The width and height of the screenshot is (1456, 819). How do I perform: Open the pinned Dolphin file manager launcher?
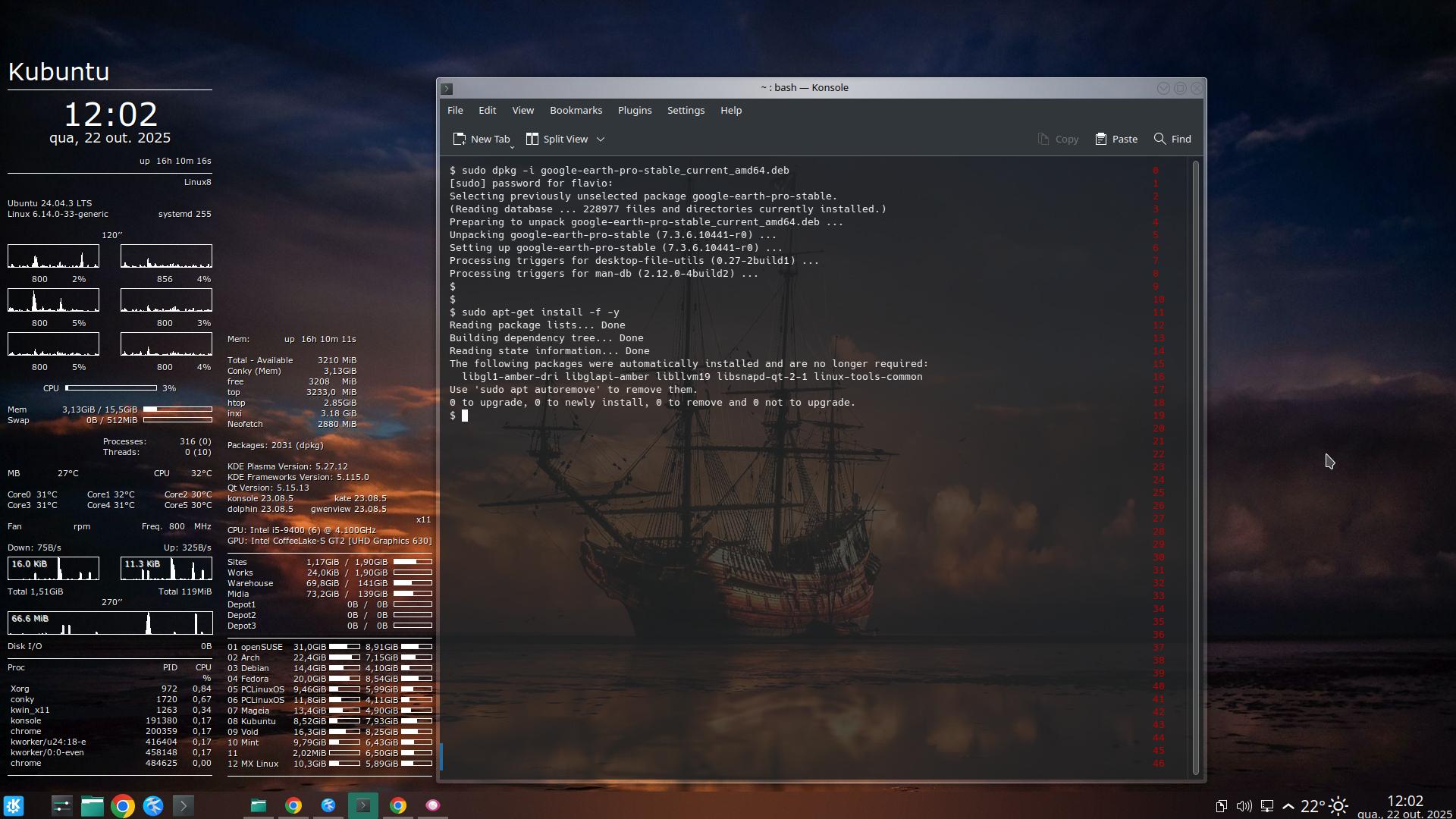(x=93, y=805)
